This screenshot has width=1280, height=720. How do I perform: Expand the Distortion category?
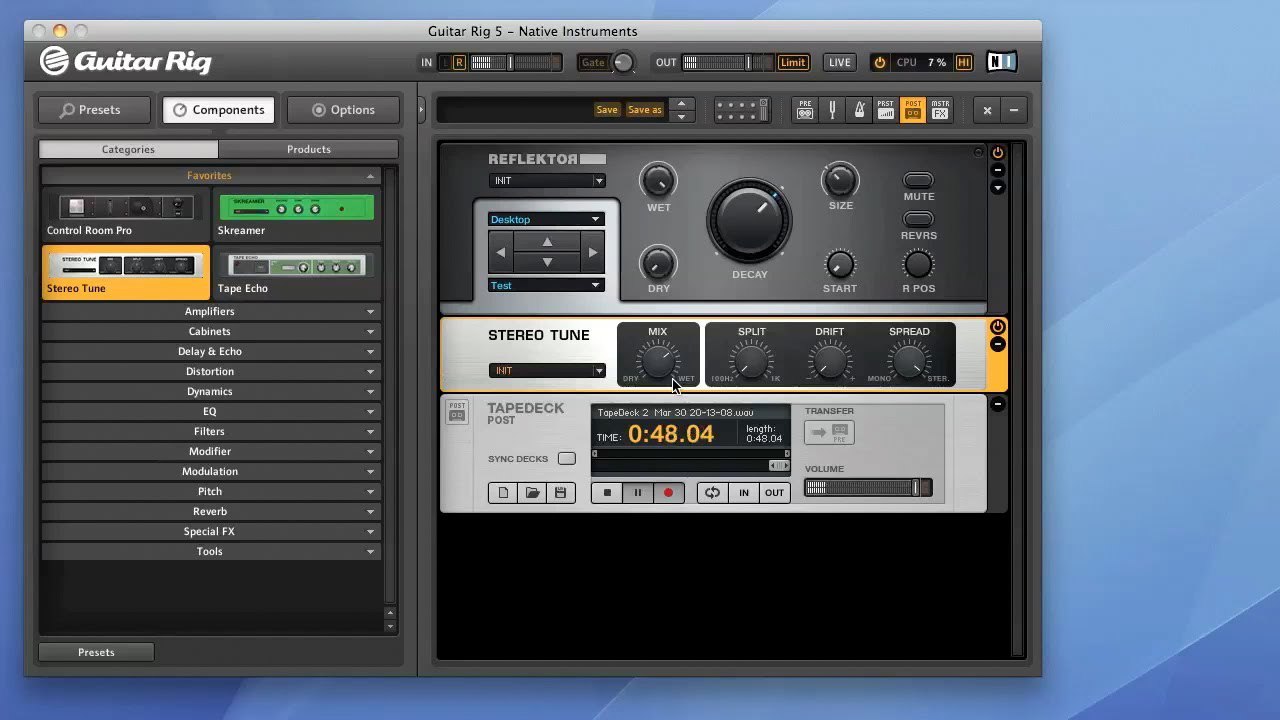coord(210,371)
